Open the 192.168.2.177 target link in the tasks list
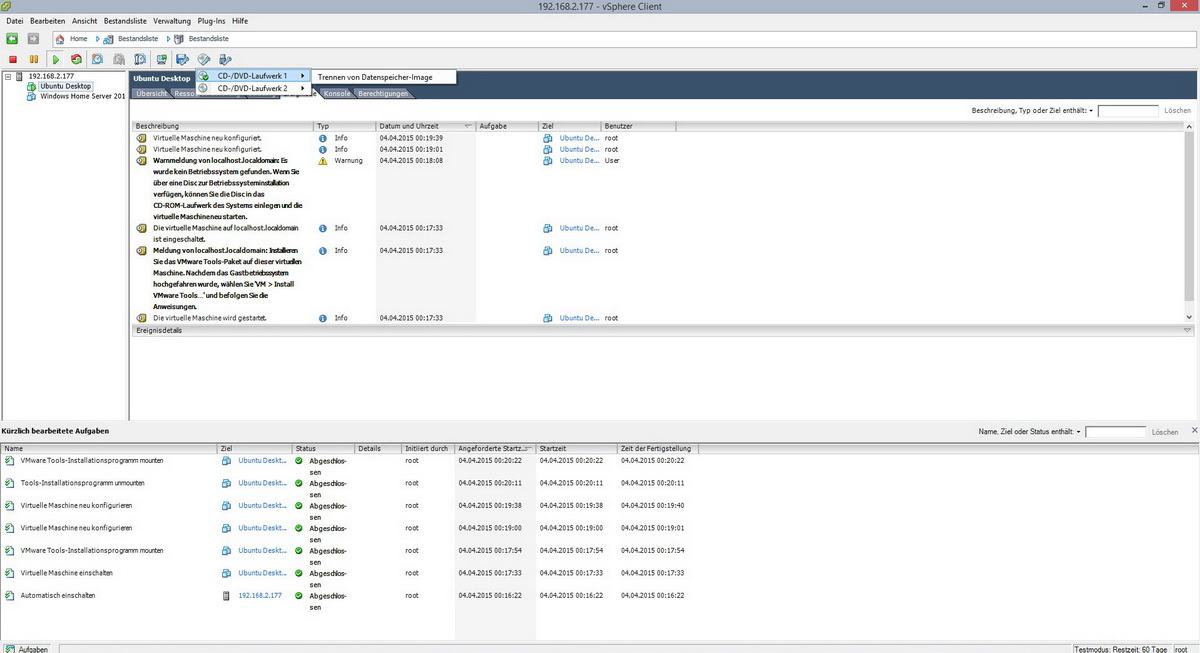Screen dimensions: 1200x653 (260, 595)
